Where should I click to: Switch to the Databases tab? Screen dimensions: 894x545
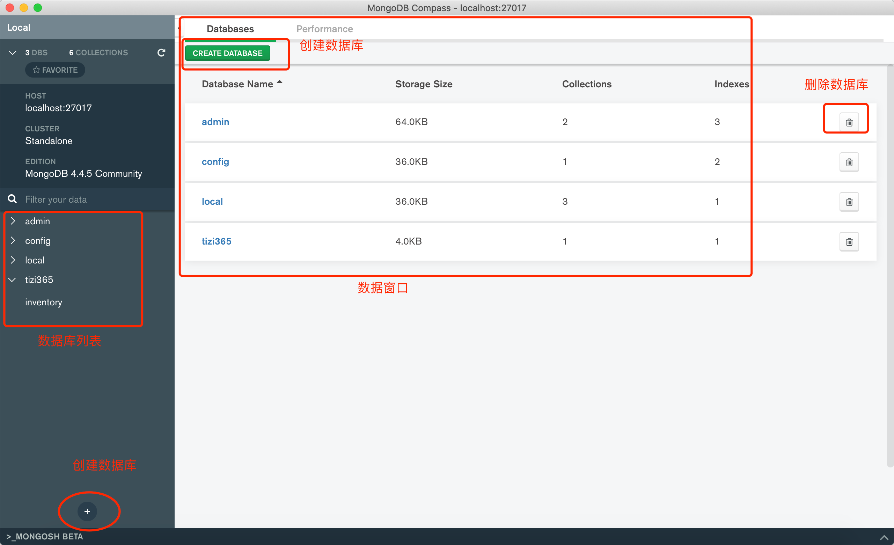click(x=230, y=29)
